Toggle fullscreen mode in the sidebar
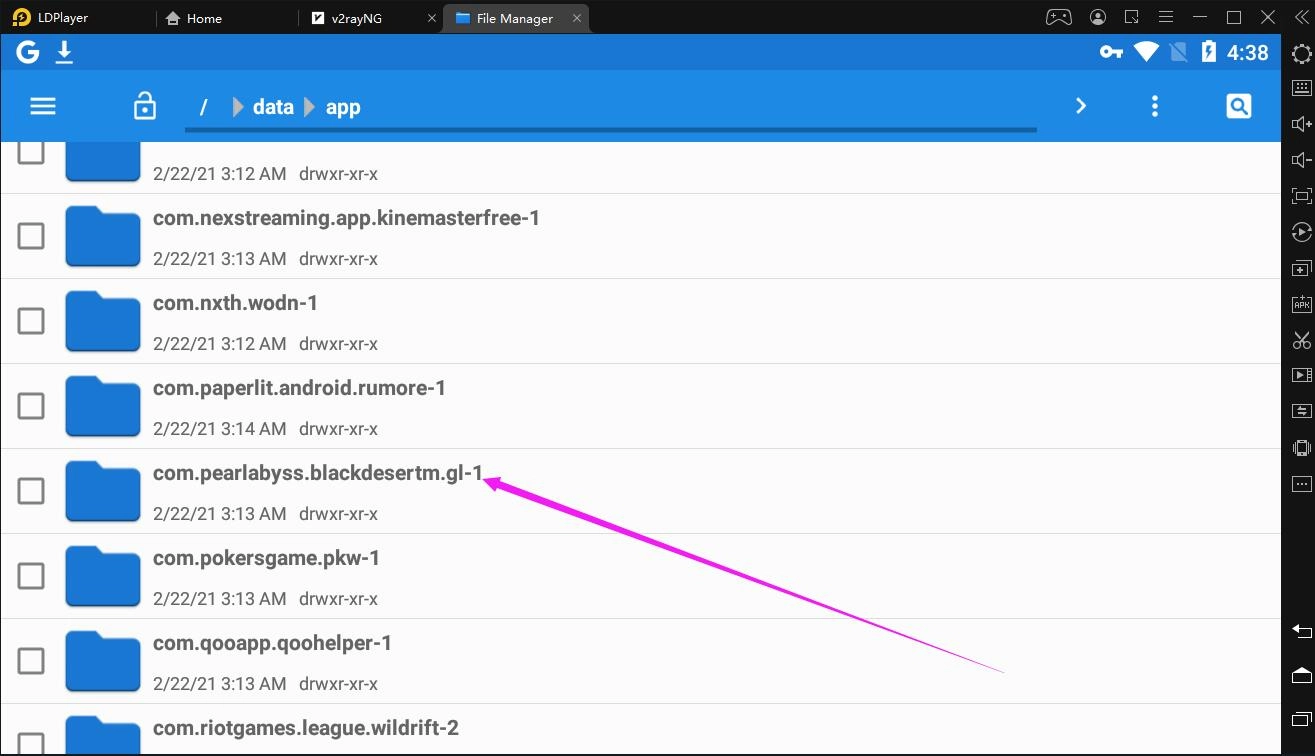 [x=1300, y=196]
